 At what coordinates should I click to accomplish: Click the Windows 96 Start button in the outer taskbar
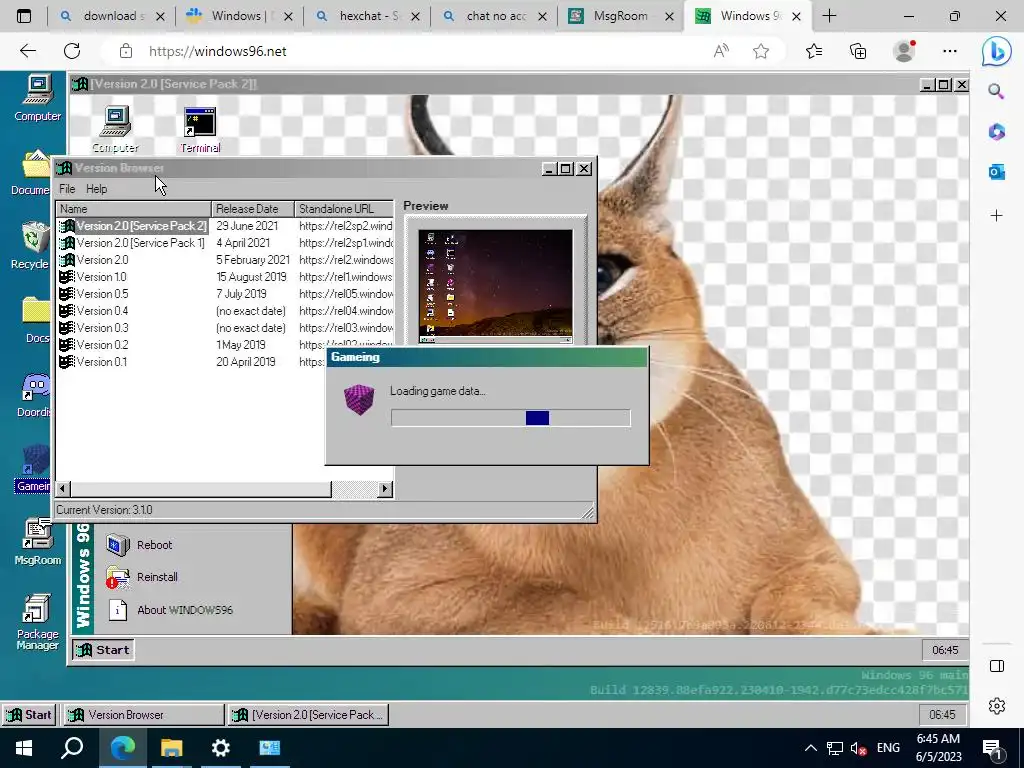pos(29,714)
